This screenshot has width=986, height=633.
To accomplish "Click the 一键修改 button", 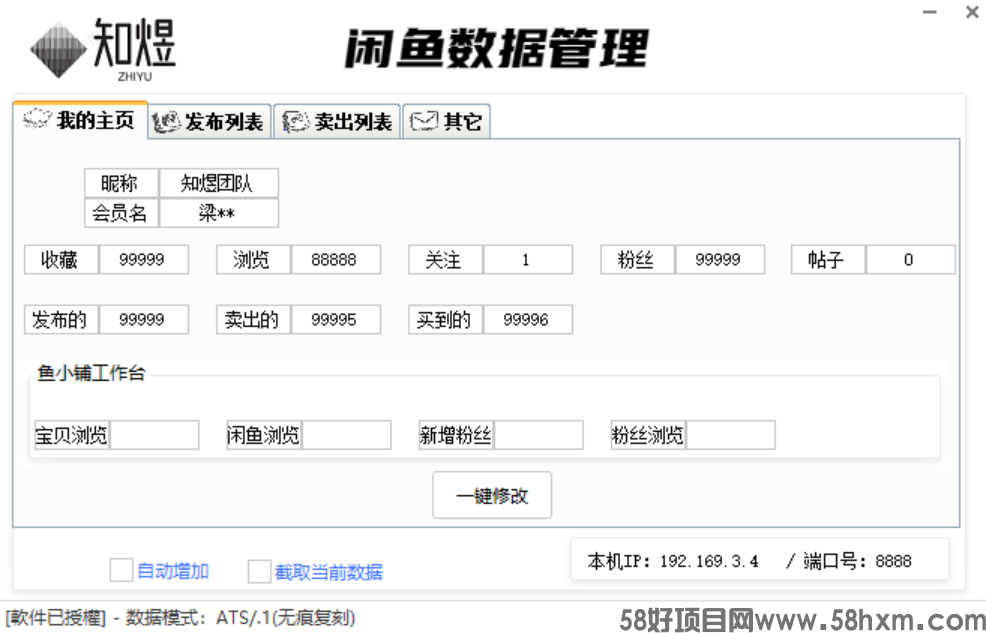I will (x=492, y=495).
